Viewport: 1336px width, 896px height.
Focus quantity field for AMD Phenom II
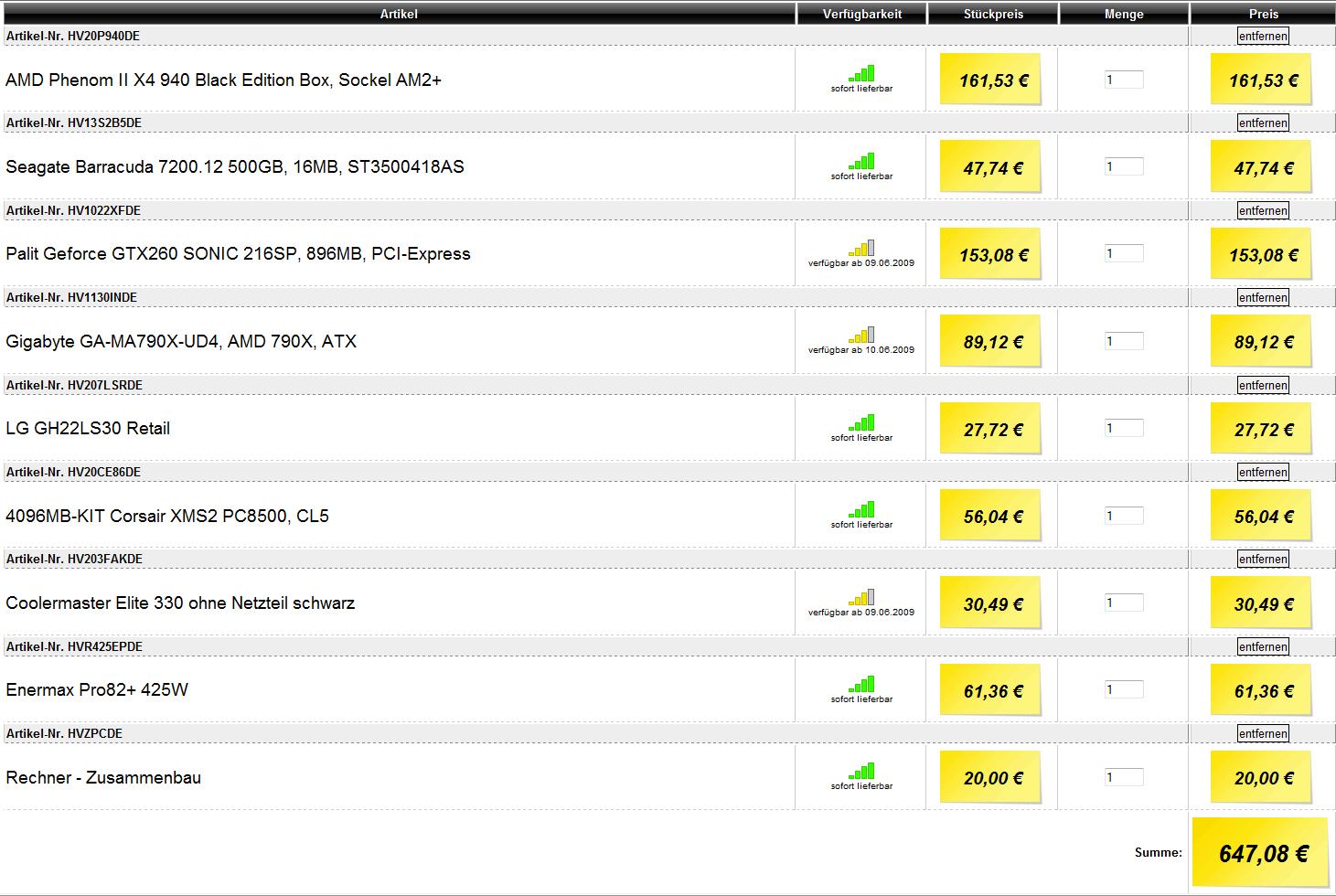tap(1124, 80)
